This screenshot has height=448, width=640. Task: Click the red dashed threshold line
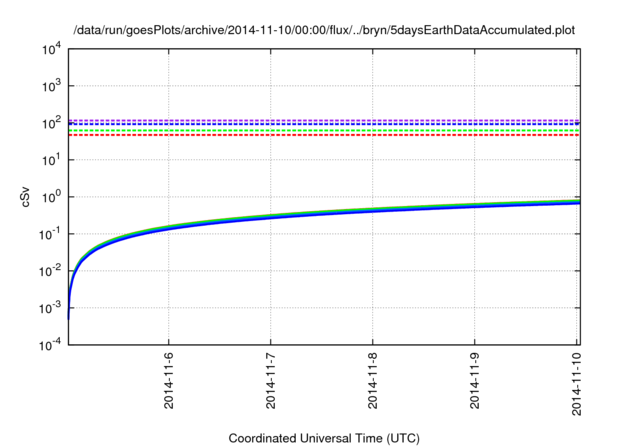click(324, 135)
